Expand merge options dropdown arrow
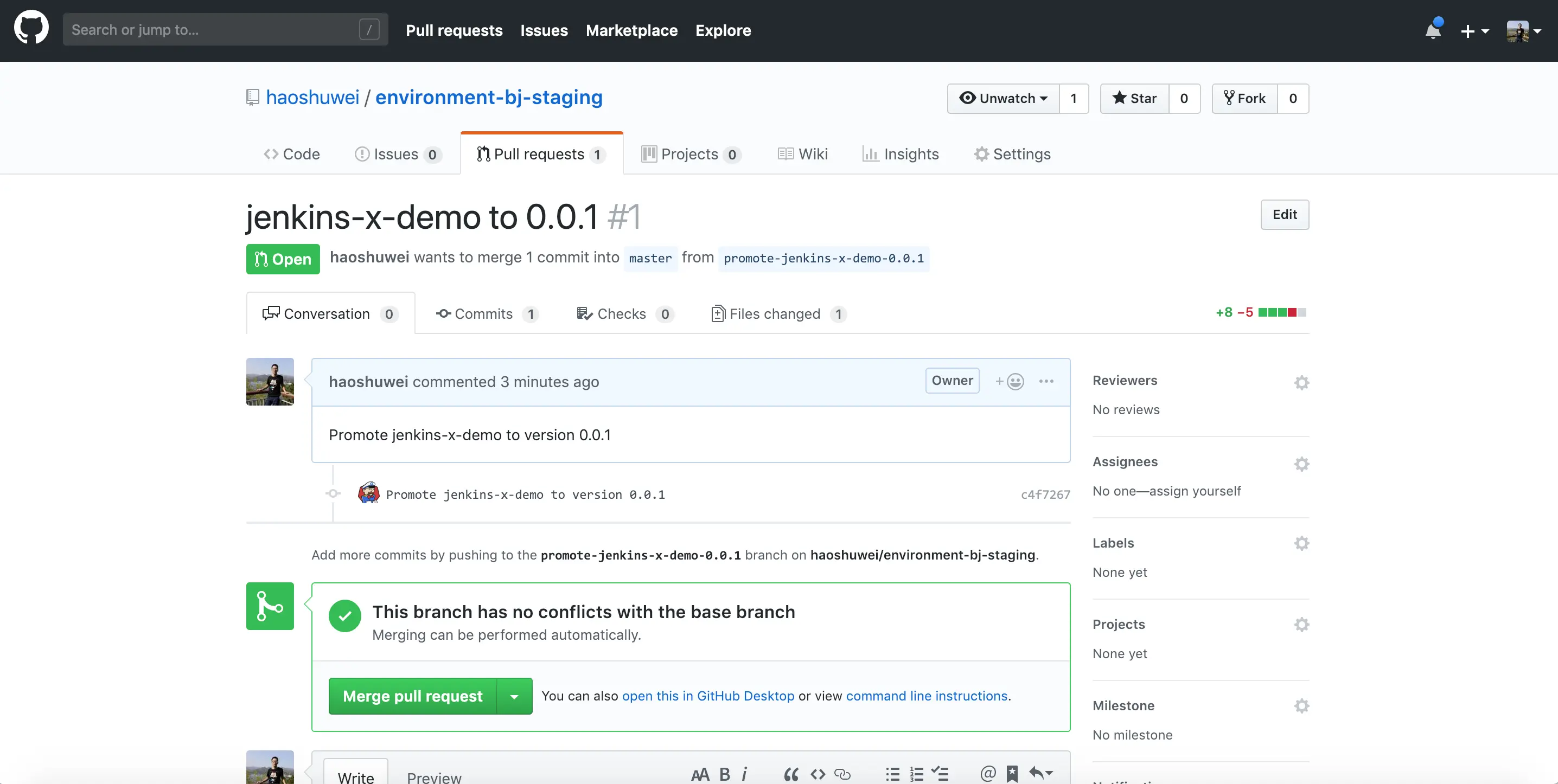The height and width of the screenshot is (784, 1558). pos(514,696)
